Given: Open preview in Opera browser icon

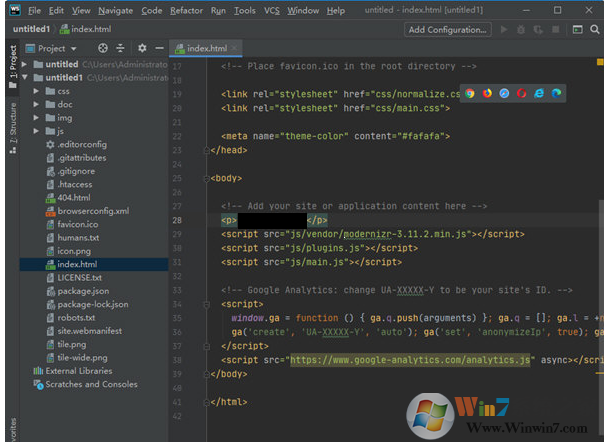Looking at the screenshot, I should point(522,93).
